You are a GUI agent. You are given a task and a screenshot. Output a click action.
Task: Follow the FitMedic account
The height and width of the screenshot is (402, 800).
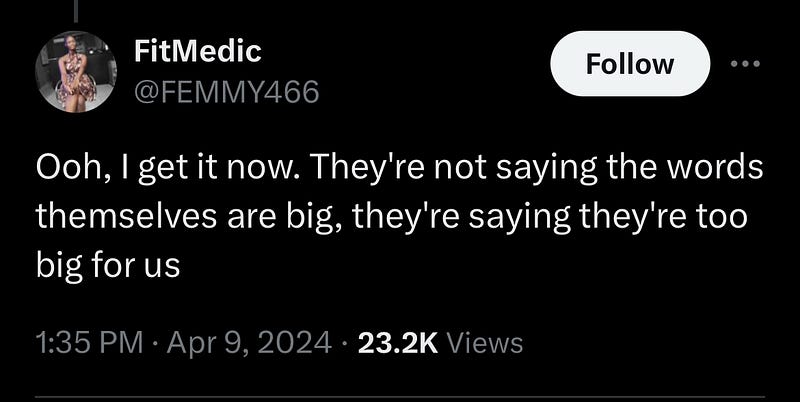(630, 64)
